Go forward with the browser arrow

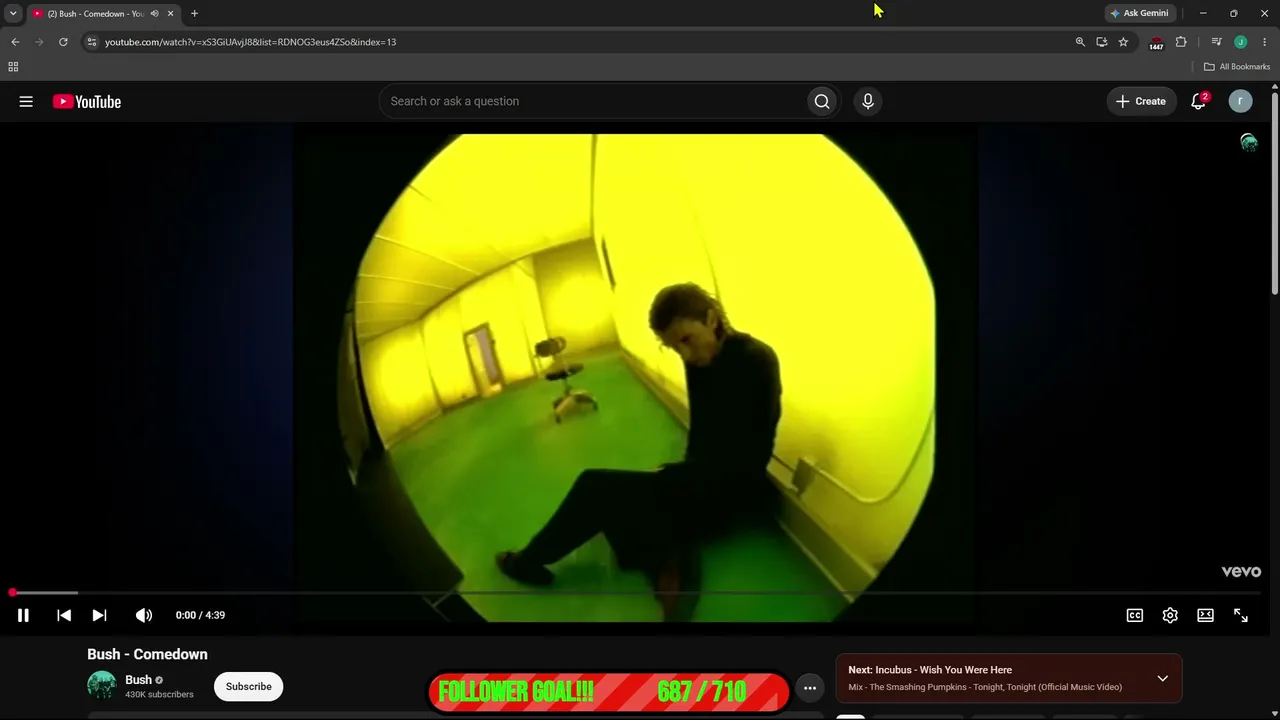[39, 42]
